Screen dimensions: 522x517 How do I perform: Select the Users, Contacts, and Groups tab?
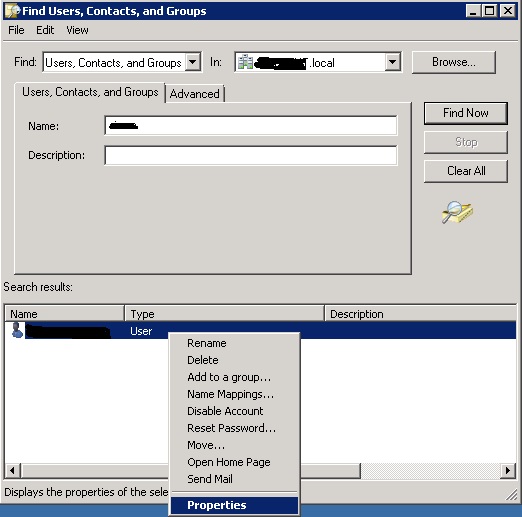tap(90, 92)
